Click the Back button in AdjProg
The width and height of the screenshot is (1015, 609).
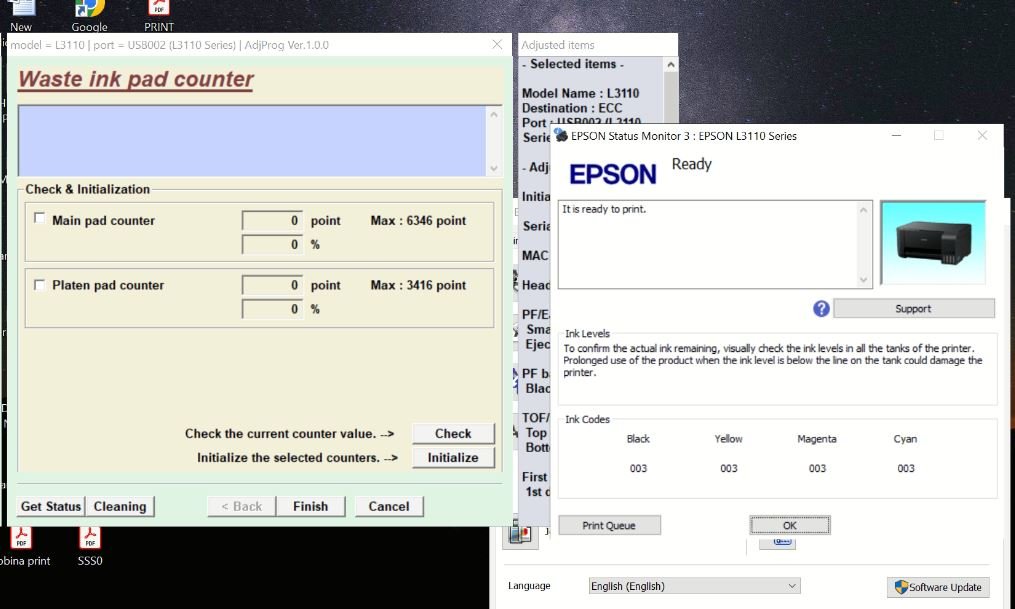point(241,506)
